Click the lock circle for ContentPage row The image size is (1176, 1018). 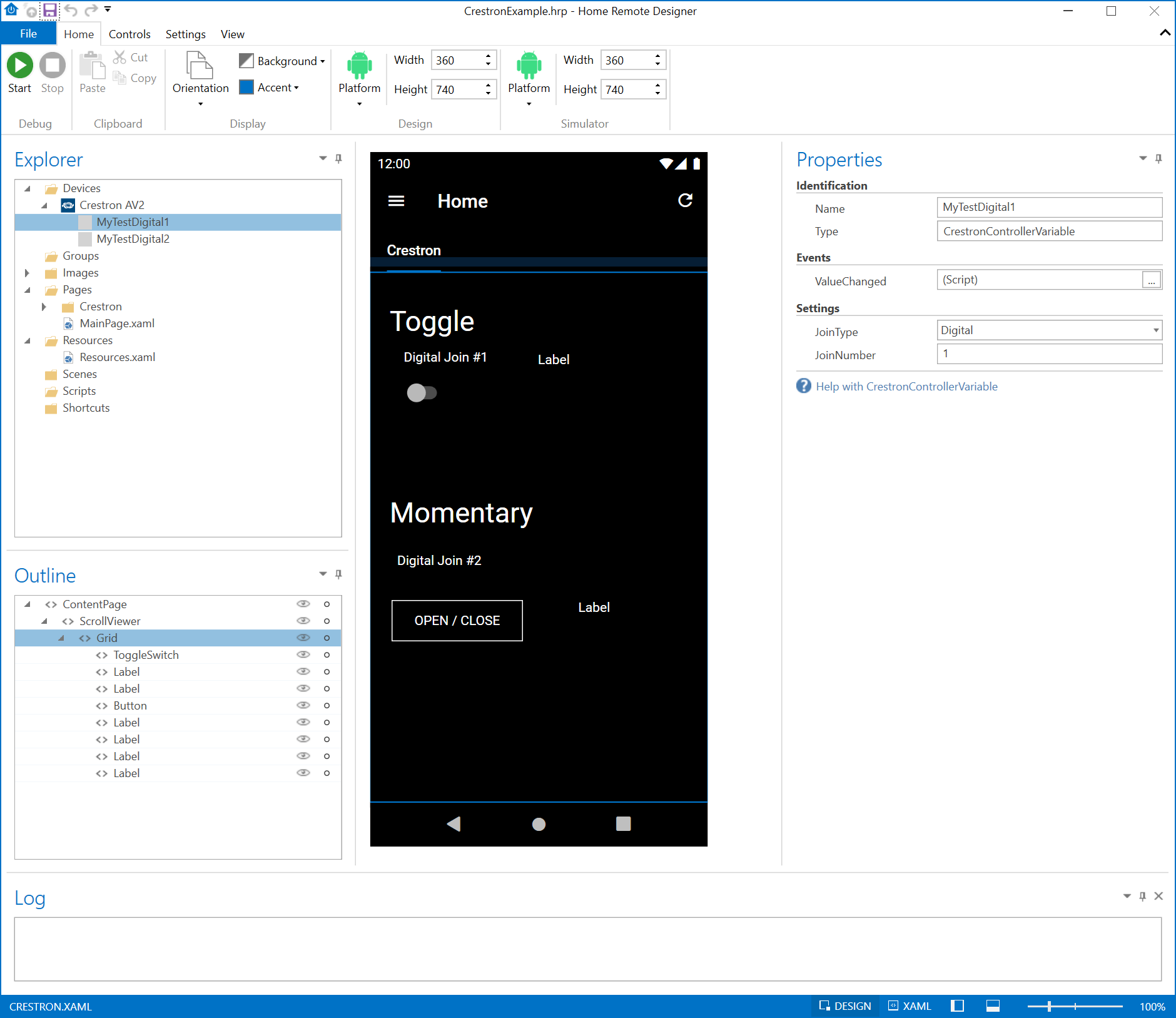pyautogui.click(x=327, y=604)
